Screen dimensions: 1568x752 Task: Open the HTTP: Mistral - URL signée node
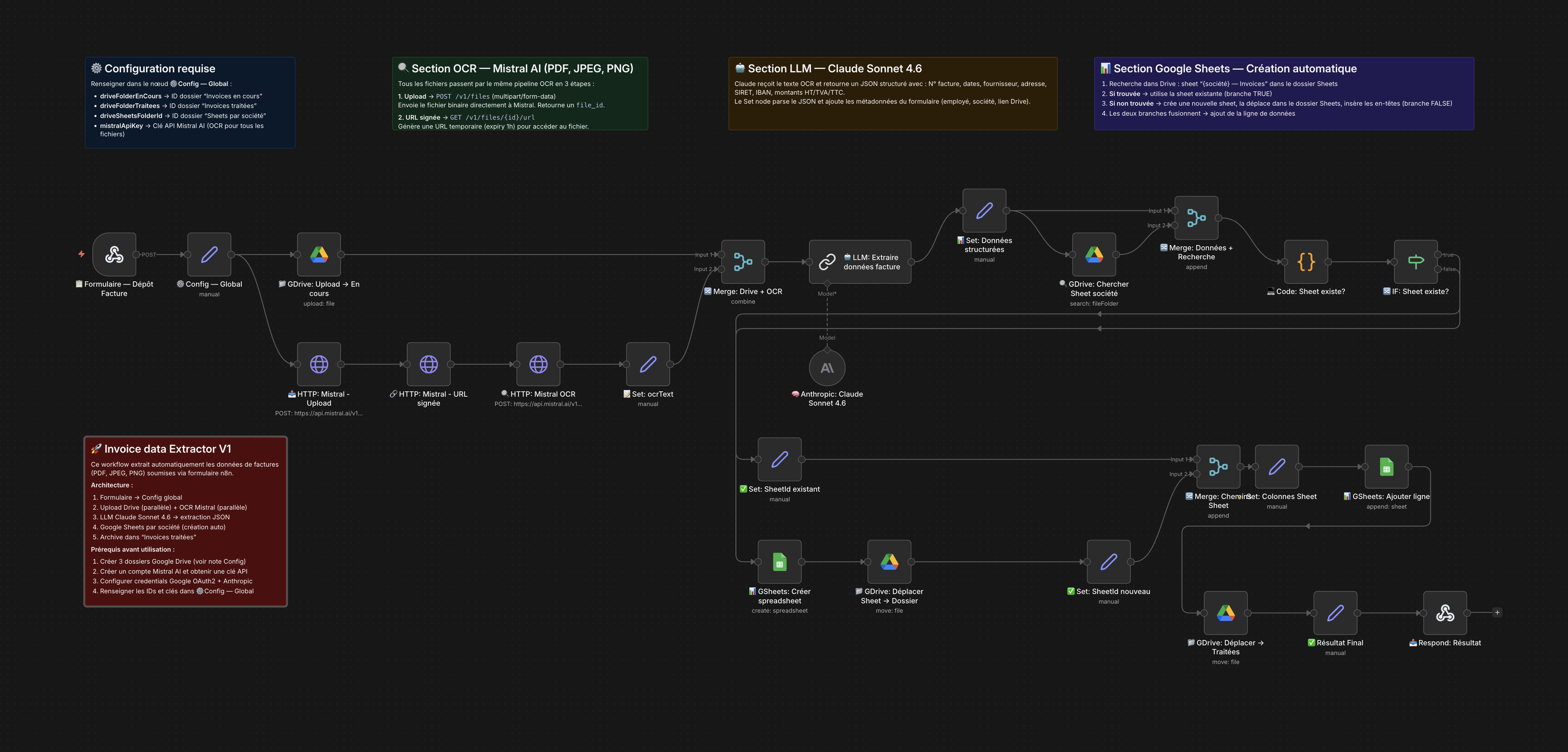tap(428, 364)
